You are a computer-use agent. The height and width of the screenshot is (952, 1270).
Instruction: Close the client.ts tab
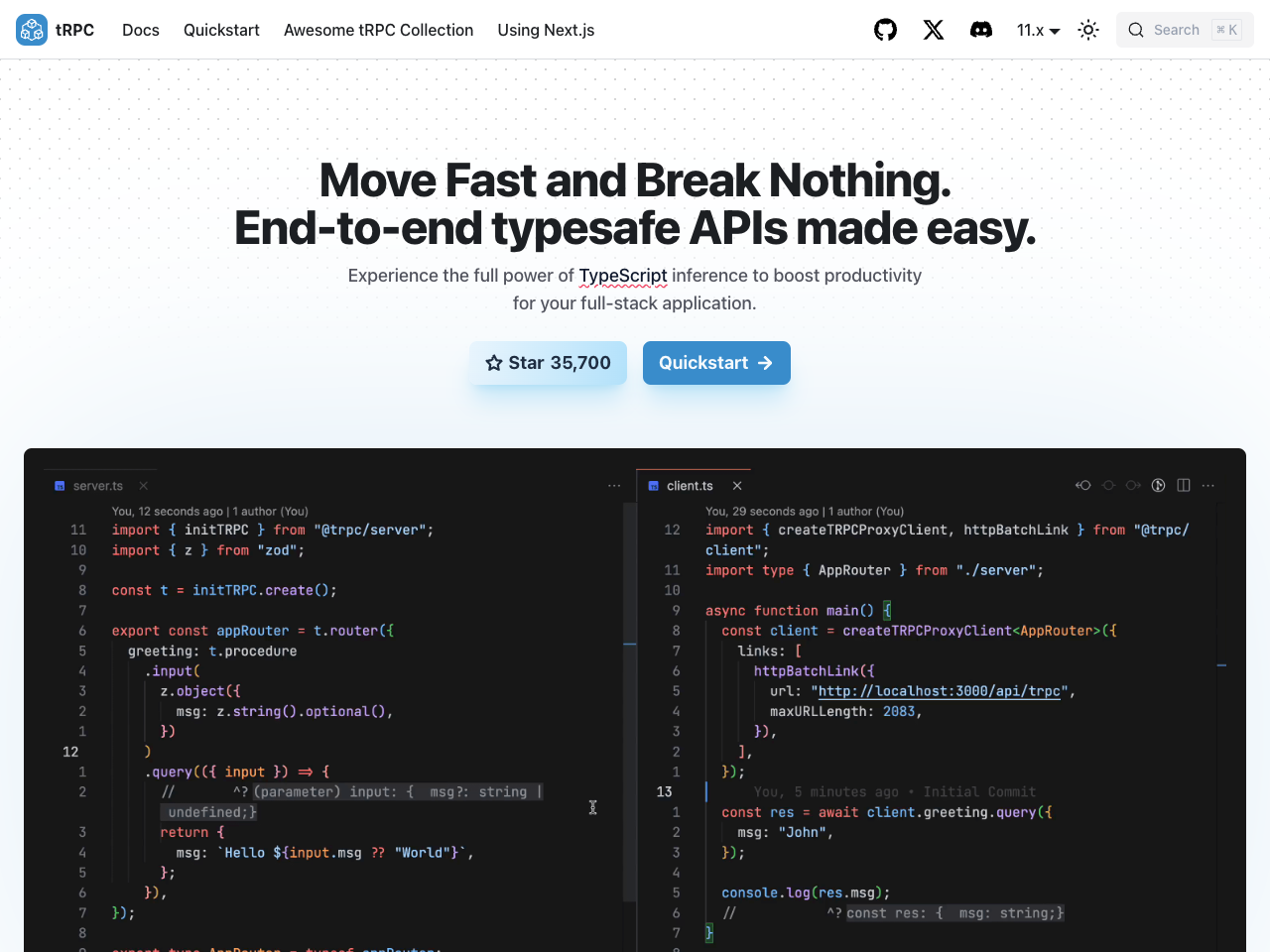pos(737,486)
